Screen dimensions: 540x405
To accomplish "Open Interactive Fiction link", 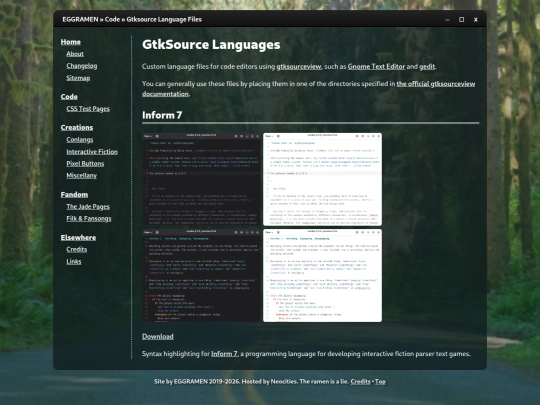I will click(92, 152).
